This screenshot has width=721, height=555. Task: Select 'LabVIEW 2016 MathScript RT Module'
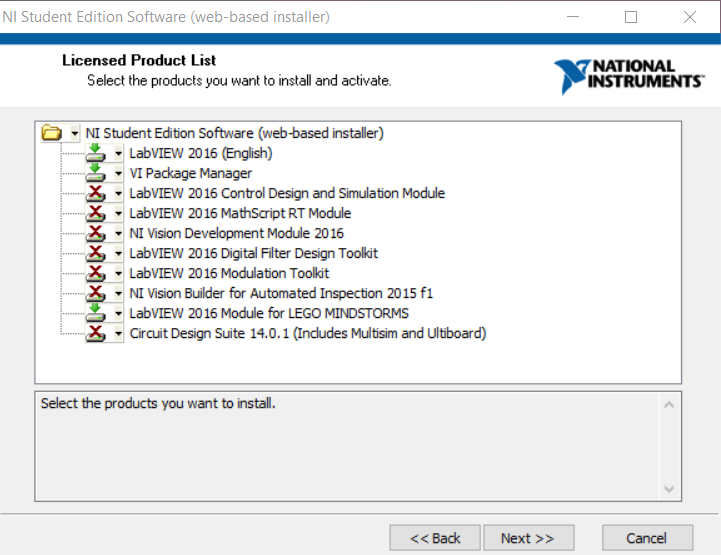[x=240, y=213]
